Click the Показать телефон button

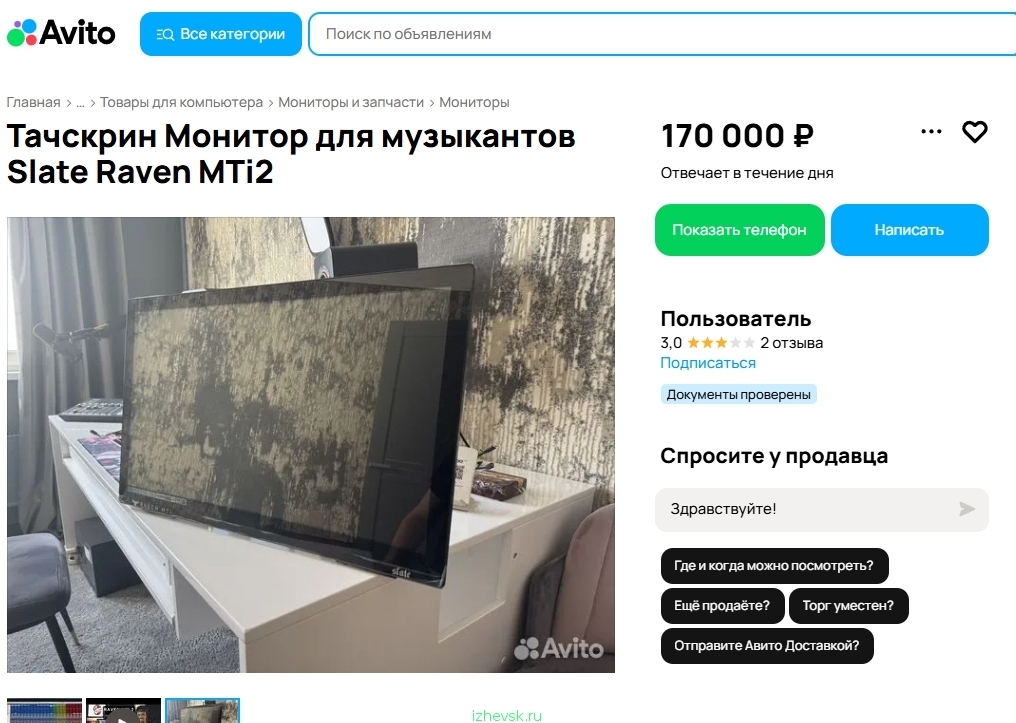[739, 230]
